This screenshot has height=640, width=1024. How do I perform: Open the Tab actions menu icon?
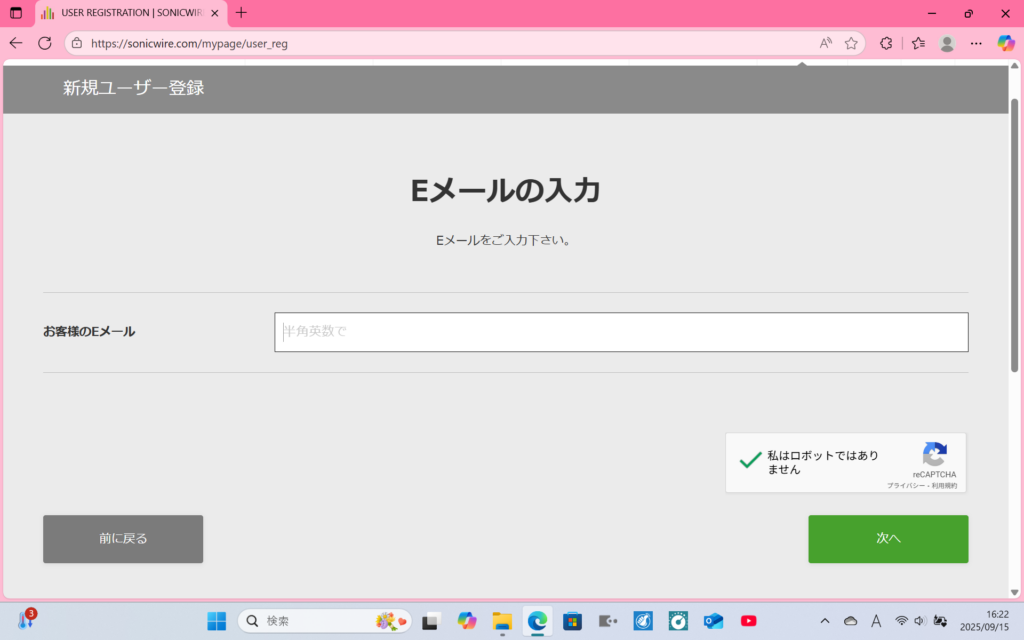[16, 13]
